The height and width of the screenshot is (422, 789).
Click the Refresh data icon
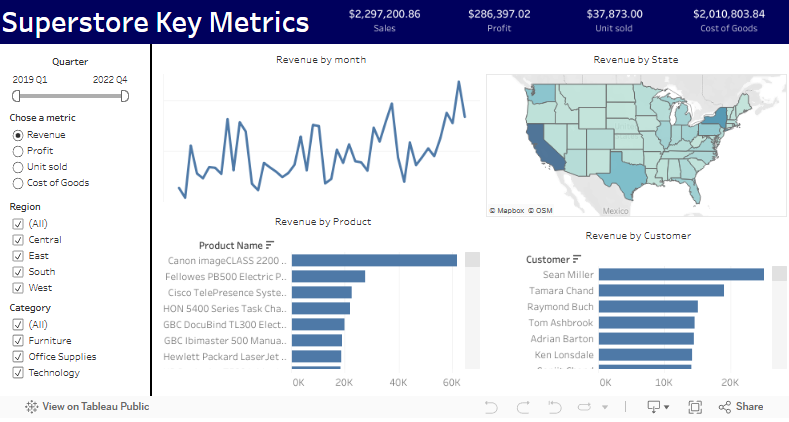(x=585, y=407)
